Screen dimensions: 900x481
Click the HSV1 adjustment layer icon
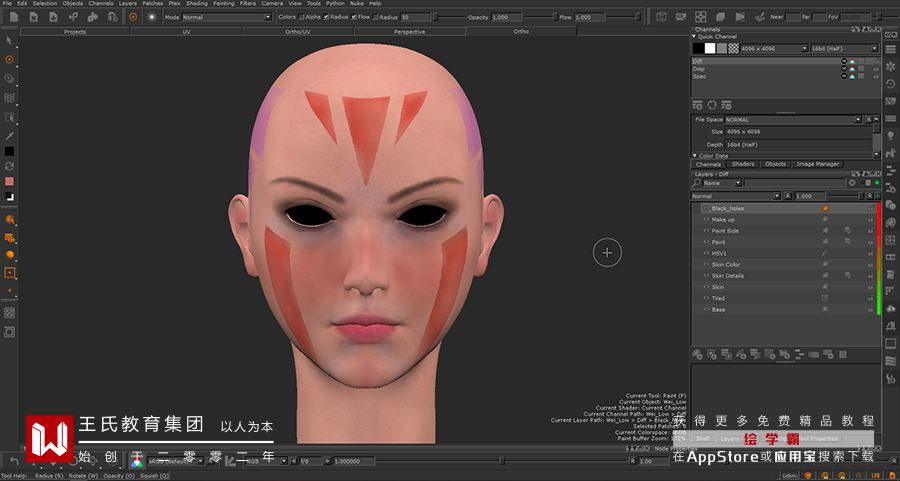825,253
